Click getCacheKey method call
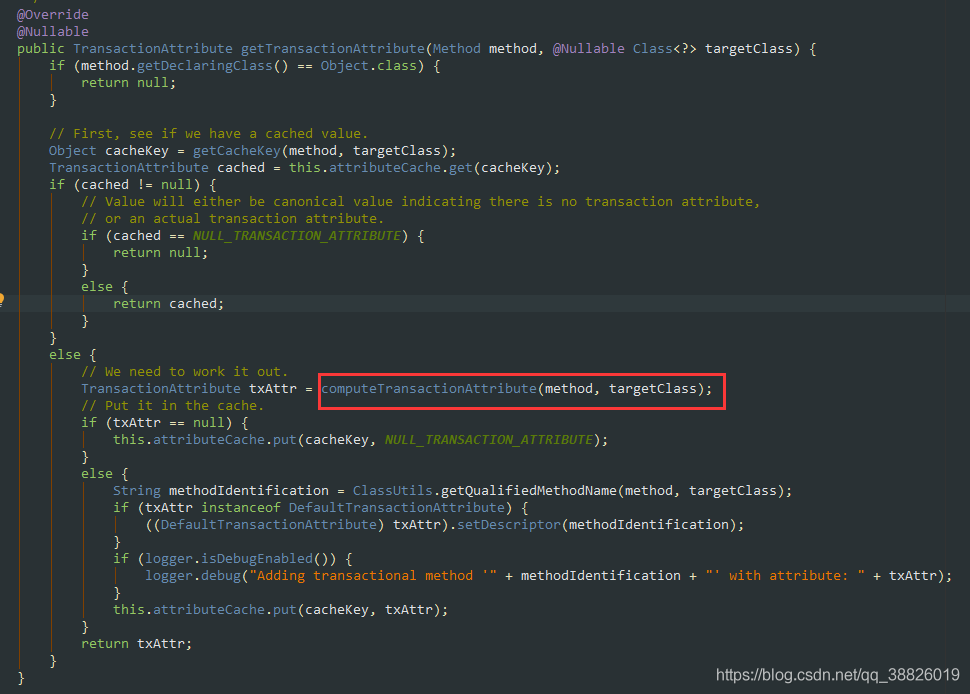 point(236,151)
